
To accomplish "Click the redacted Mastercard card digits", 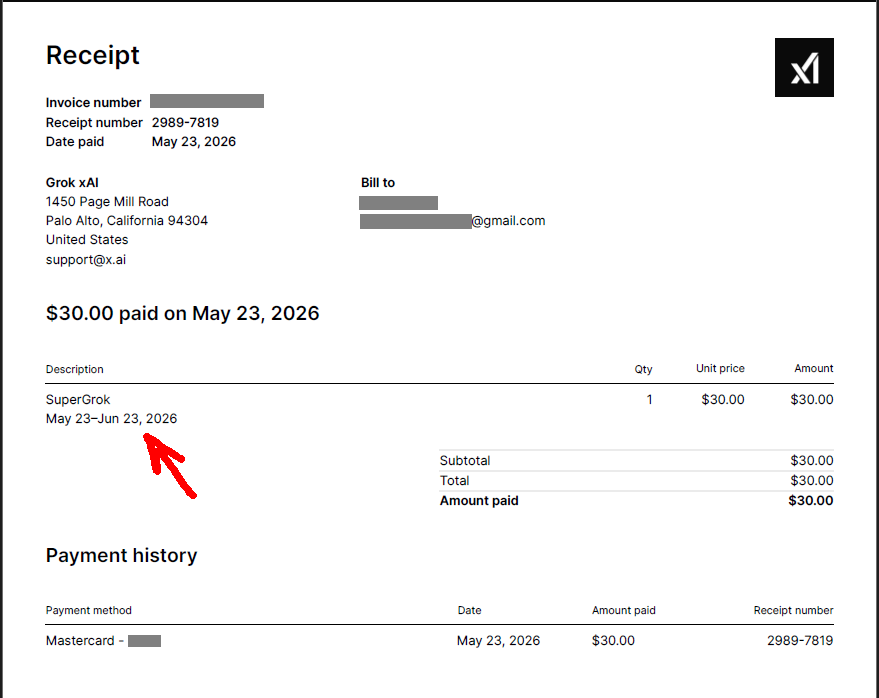I will (144, 641).
